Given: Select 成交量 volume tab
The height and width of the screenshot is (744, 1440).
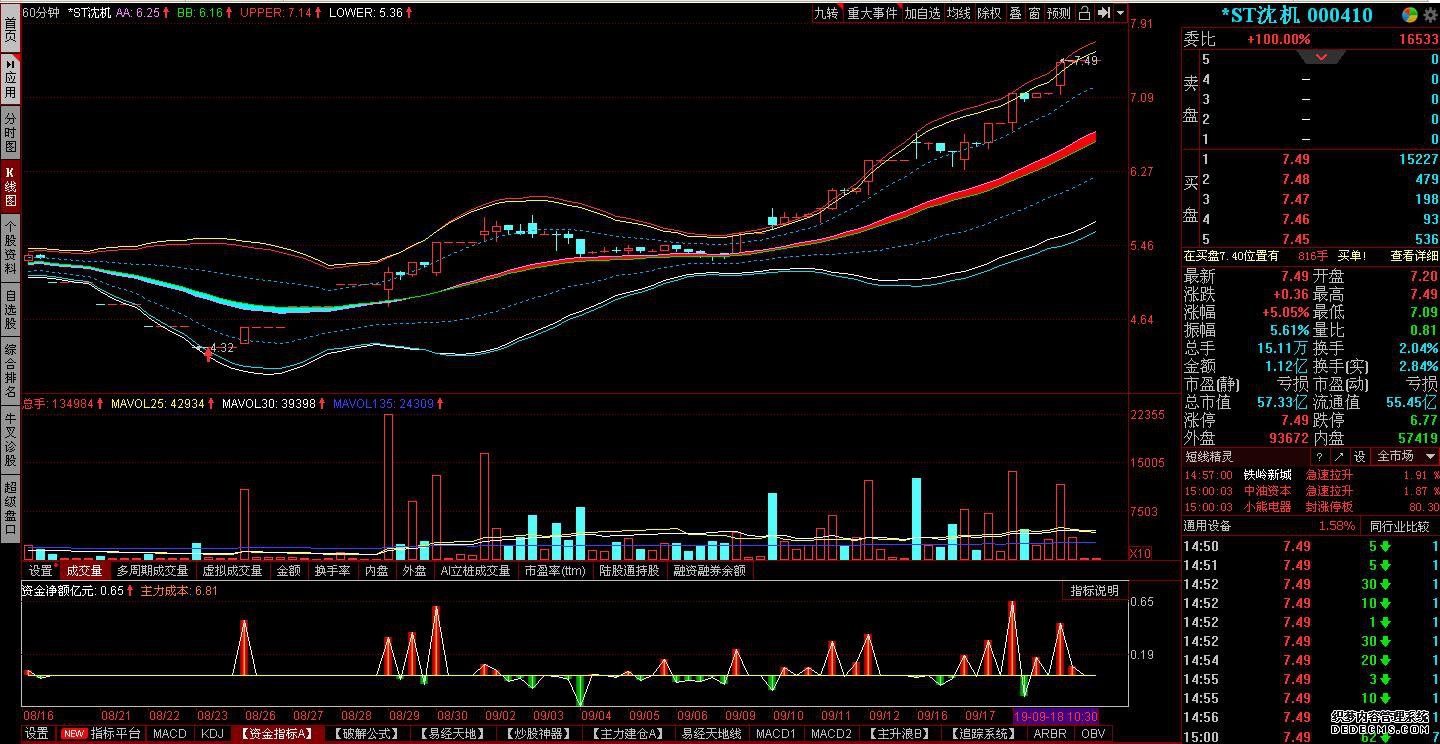Looking at the screenshot, I should (84, 571).
